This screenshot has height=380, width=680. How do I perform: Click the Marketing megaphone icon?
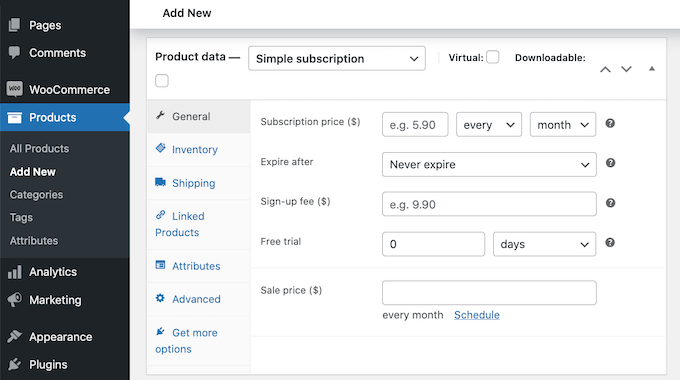pyautogui.click(x=14, y=300)
